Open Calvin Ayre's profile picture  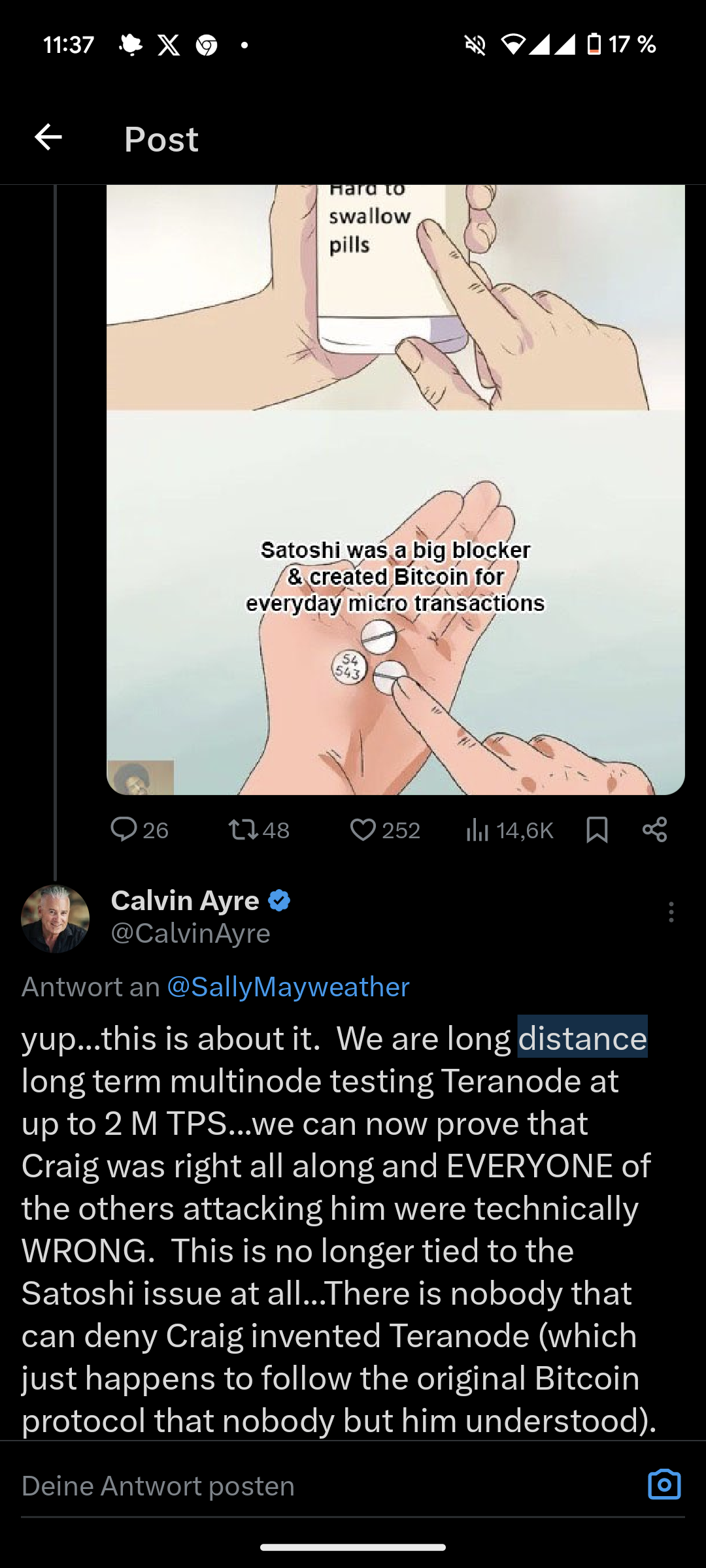[55, 918]
